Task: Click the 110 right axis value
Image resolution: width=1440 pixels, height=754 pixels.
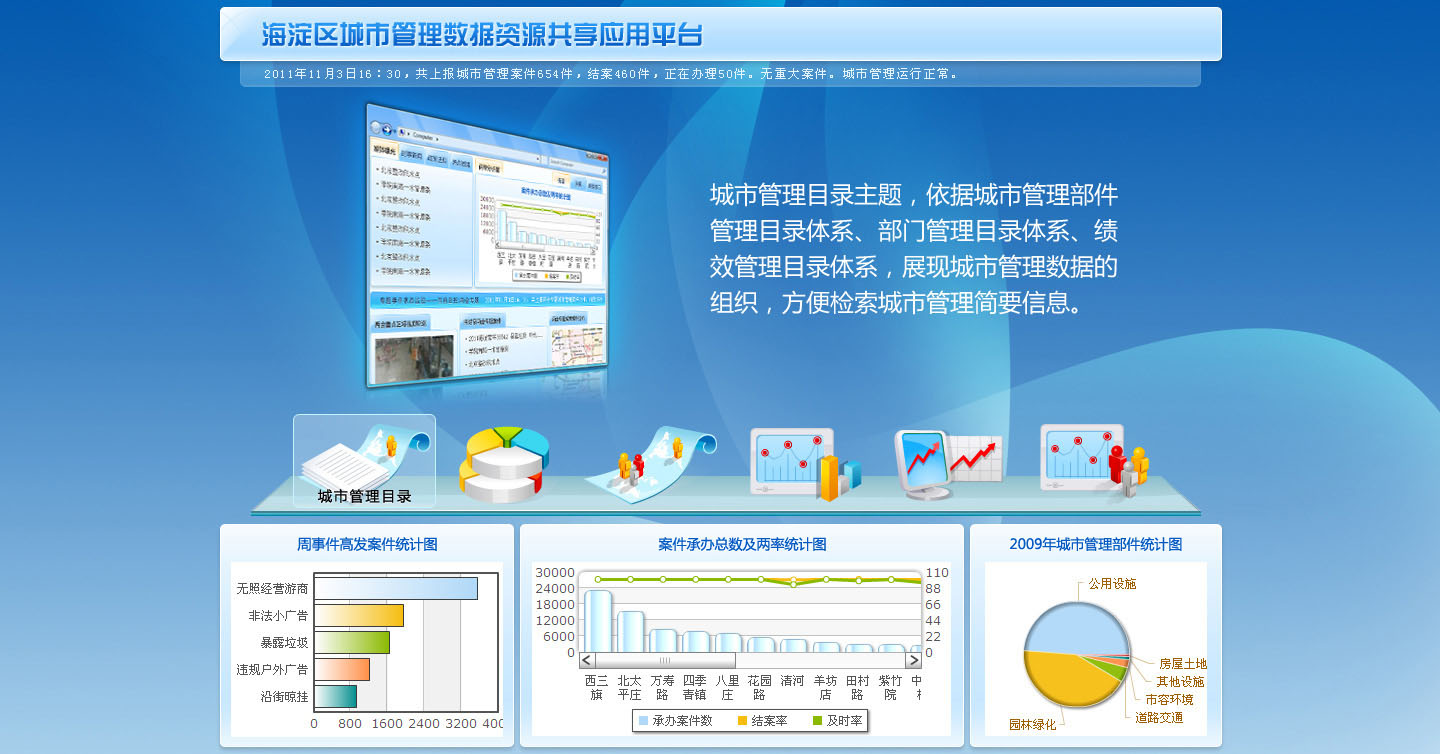Action: 937,573
